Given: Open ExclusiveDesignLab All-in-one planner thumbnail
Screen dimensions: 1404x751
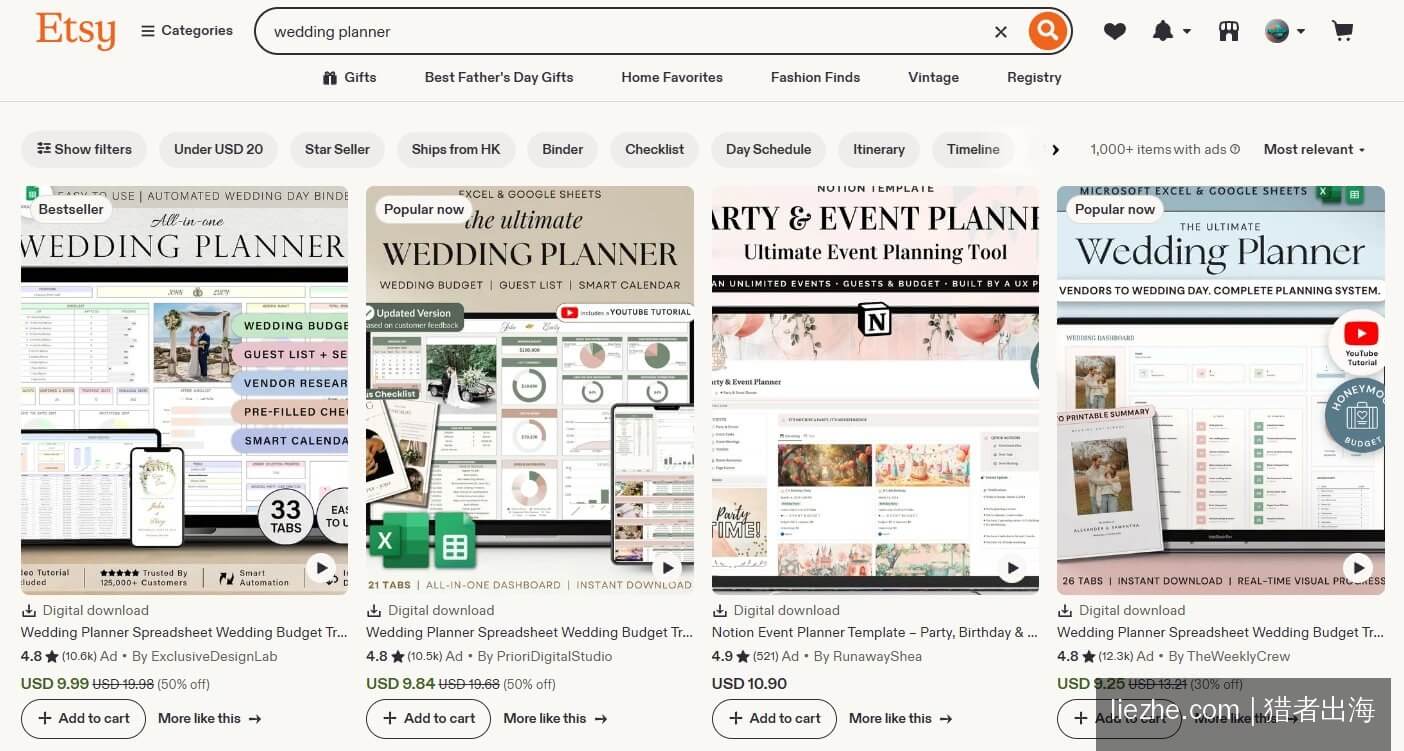Looking at the screenshot, I should pyautogui.click(x=184, y=390).
